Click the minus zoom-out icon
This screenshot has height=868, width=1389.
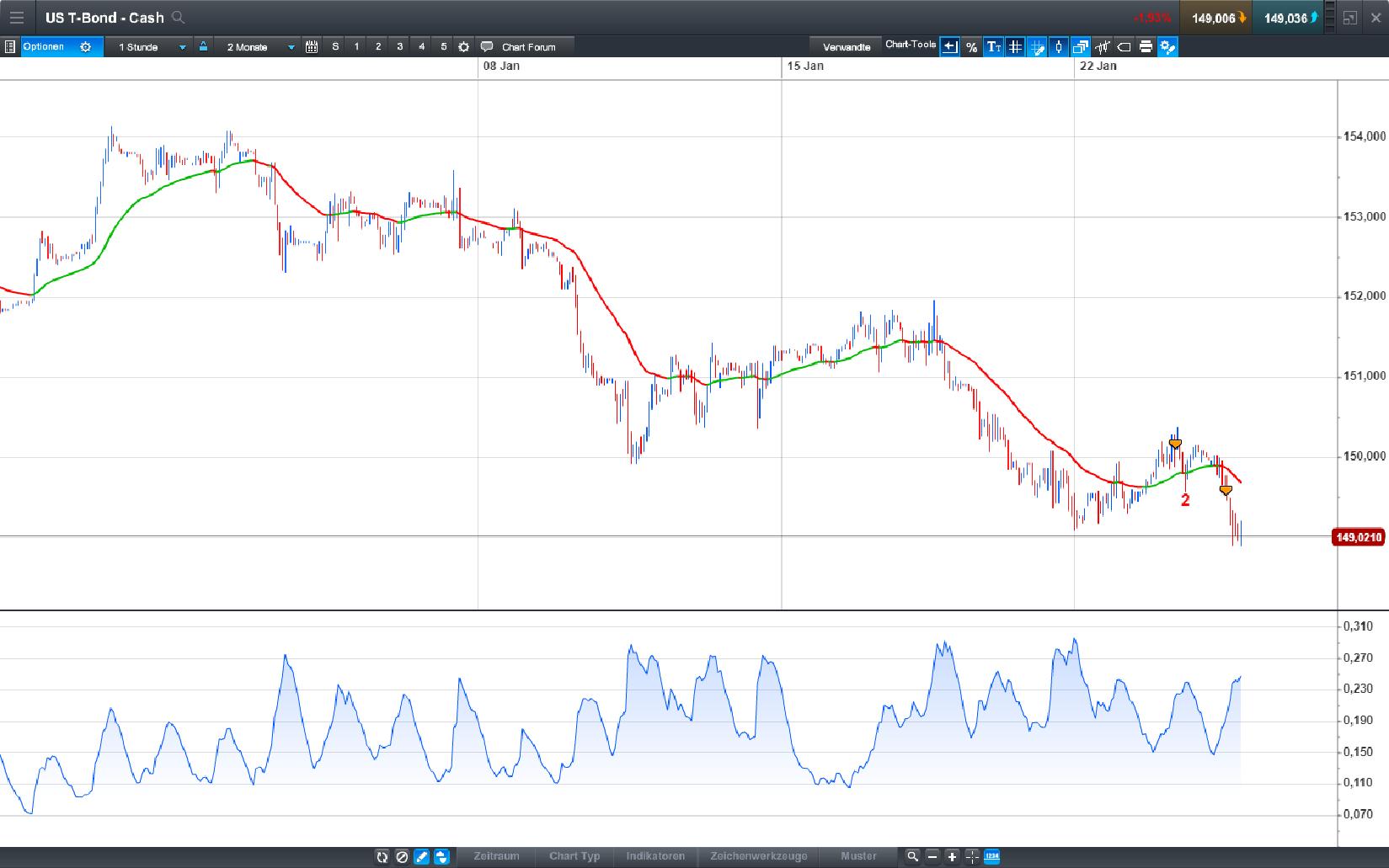[x=932, y=856]
